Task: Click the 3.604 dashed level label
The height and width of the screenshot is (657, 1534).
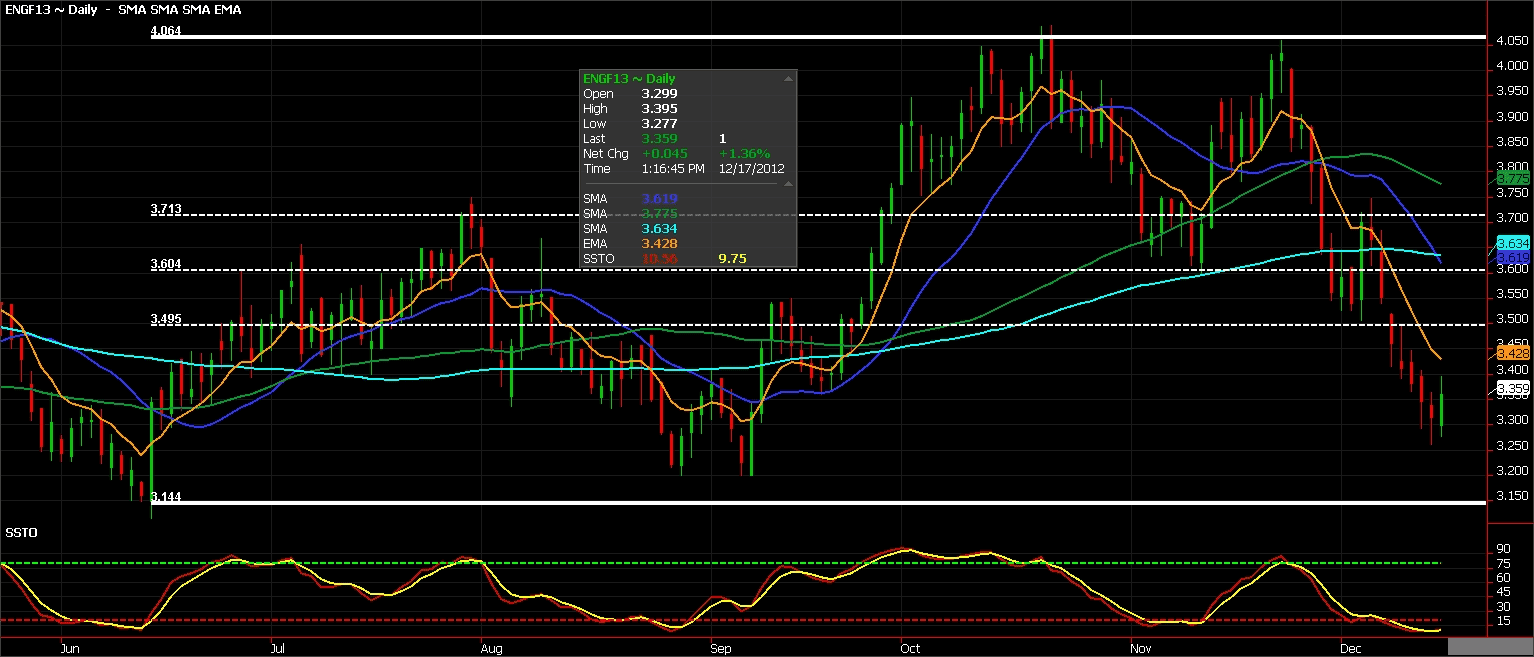Action: click(x=166, y=264)
